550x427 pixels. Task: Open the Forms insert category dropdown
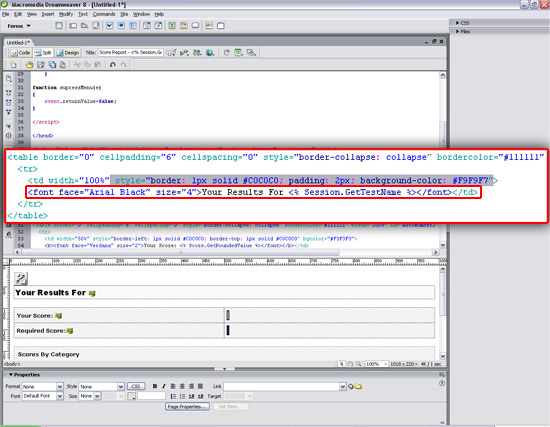(19, 26)
